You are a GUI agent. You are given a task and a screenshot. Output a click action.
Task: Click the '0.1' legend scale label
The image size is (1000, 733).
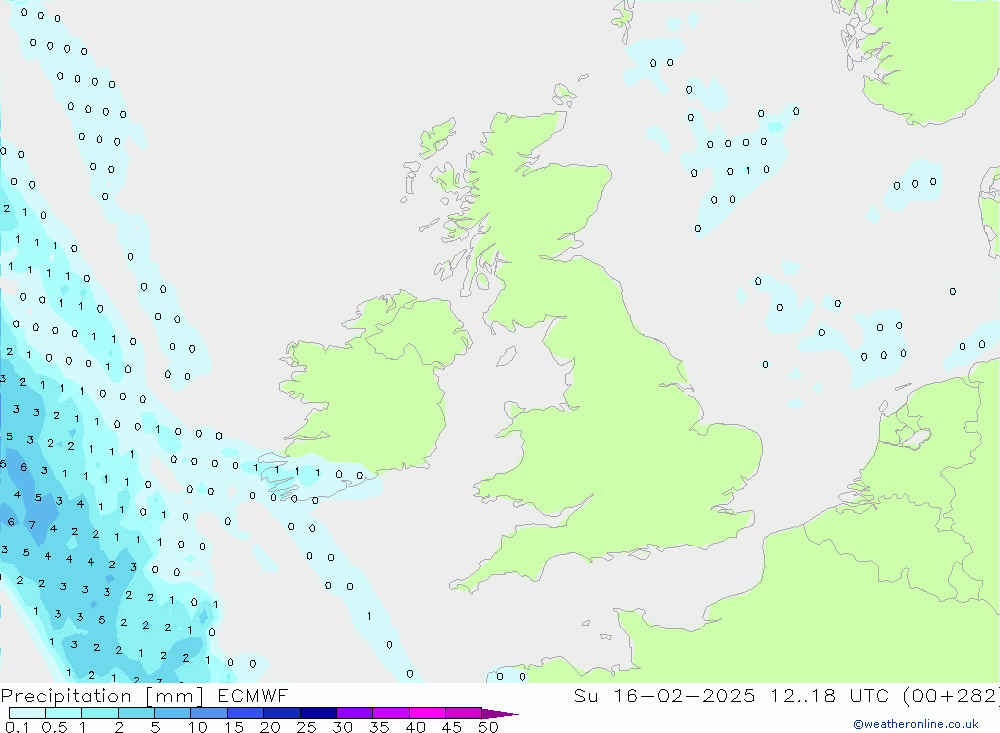(x=17, y=727)
